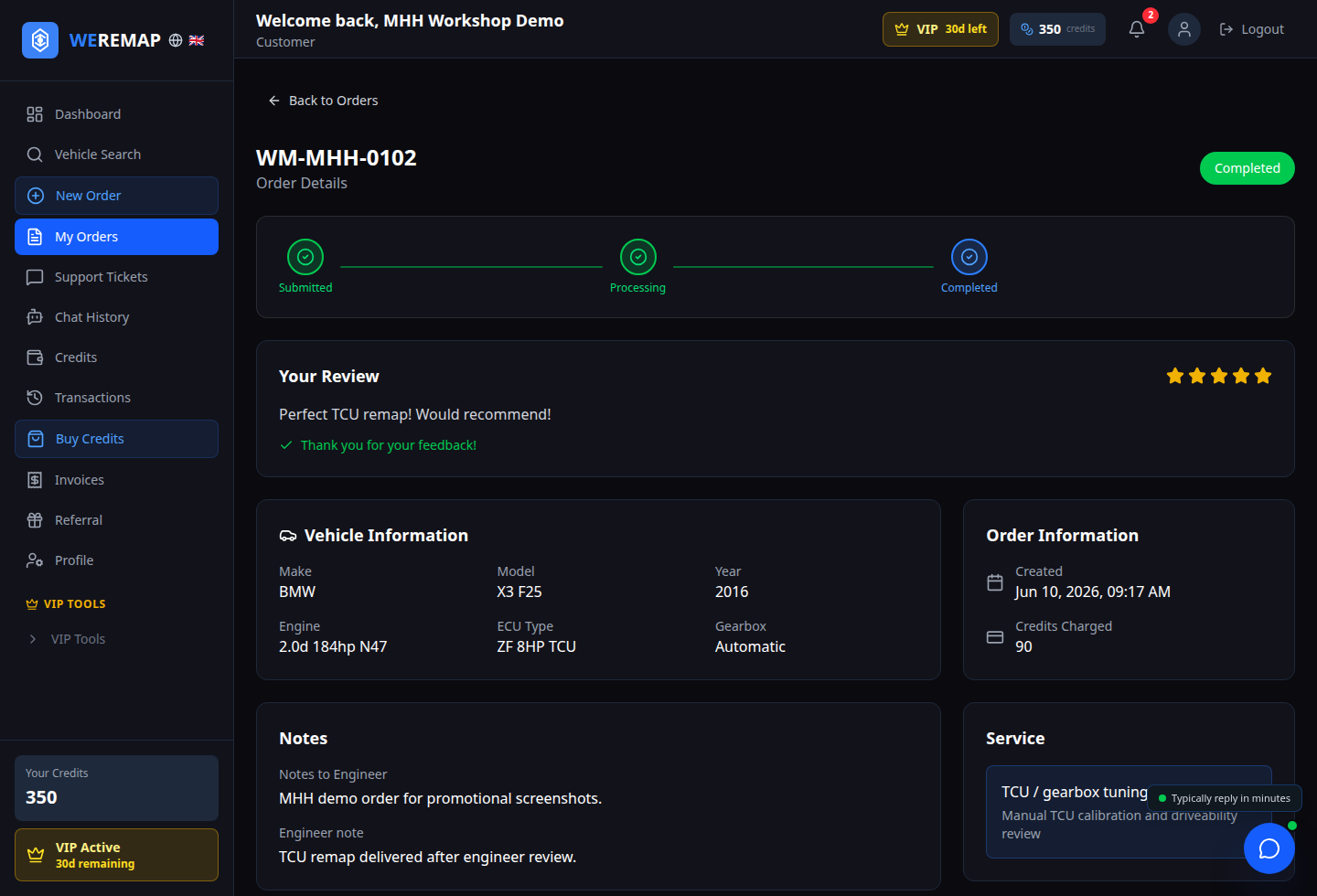Open the user account avatar
Image resolution: width=1317 pixels, height=896 pixels.
(x=1184, y=29)
